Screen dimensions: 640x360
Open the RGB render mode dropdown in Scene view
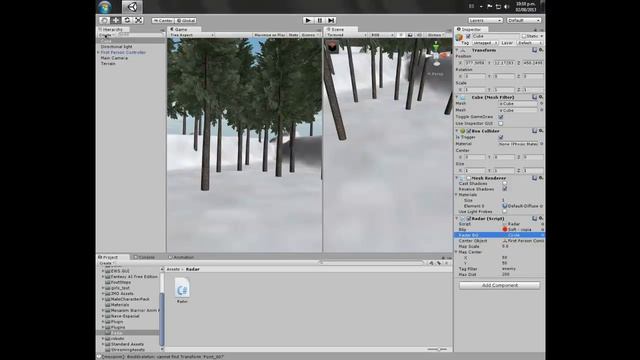(x=382, y=35)
